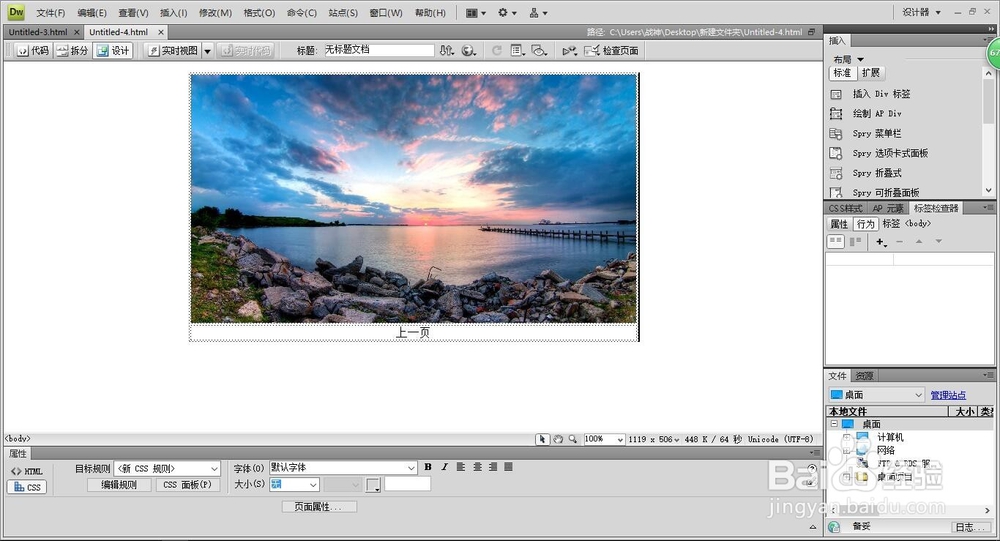The width and height of the screenshot is (1000, 541).
Task: Open the 100% zoom dropdown
Action: click(603, 439)
